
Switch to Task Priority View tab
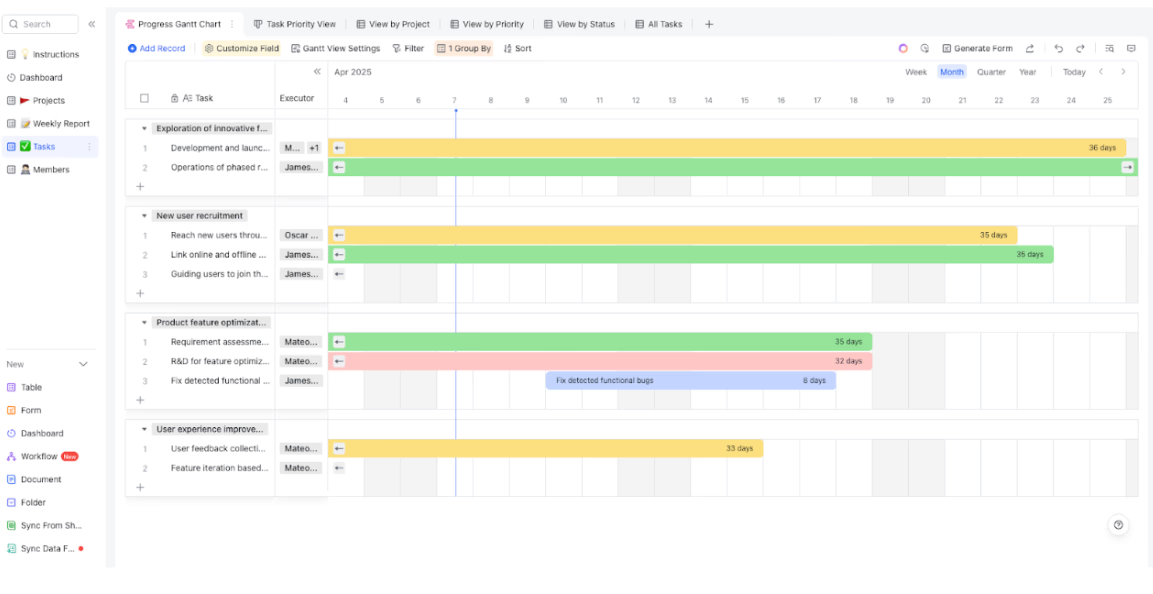294,24
